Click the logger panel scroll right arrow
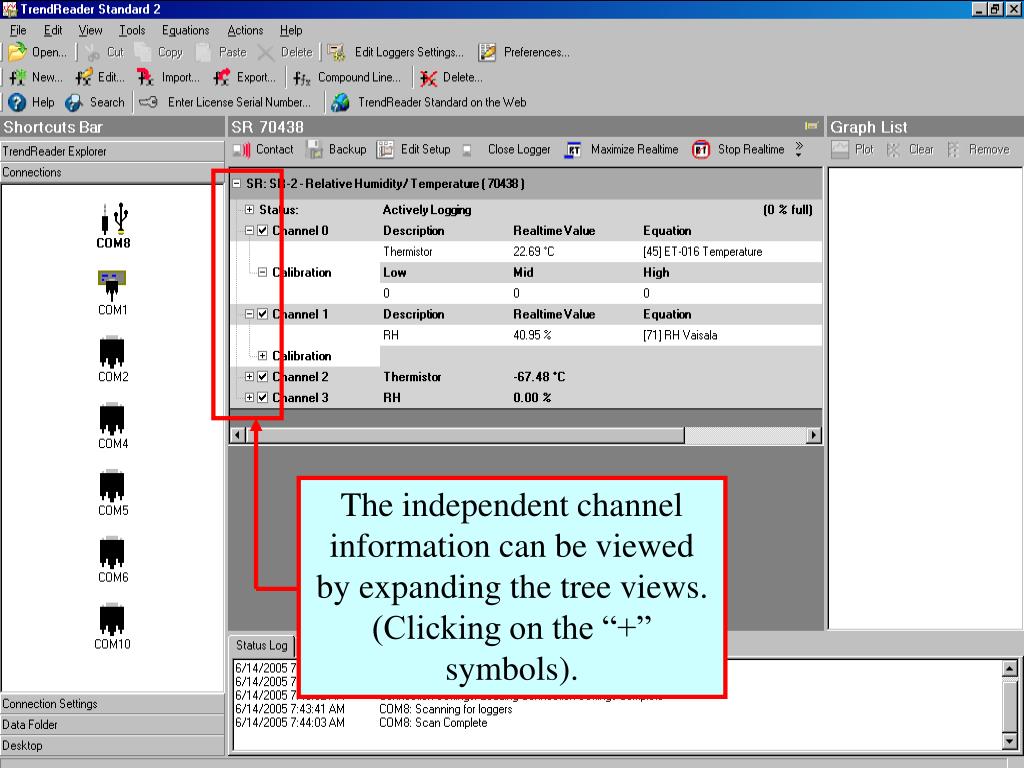Viewport: 1024px width, 768px height. click(x=813, y=435)
